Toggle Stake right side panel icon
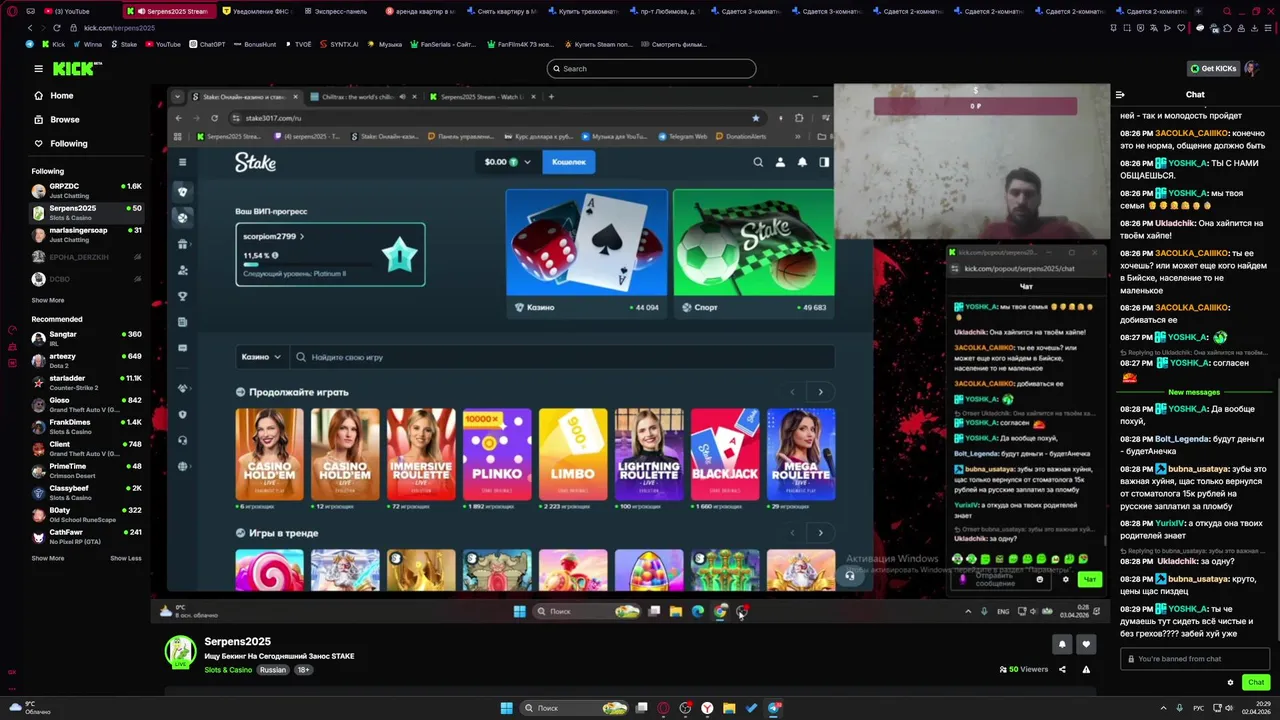This screenshot has width=1280, height=720. 824,162
